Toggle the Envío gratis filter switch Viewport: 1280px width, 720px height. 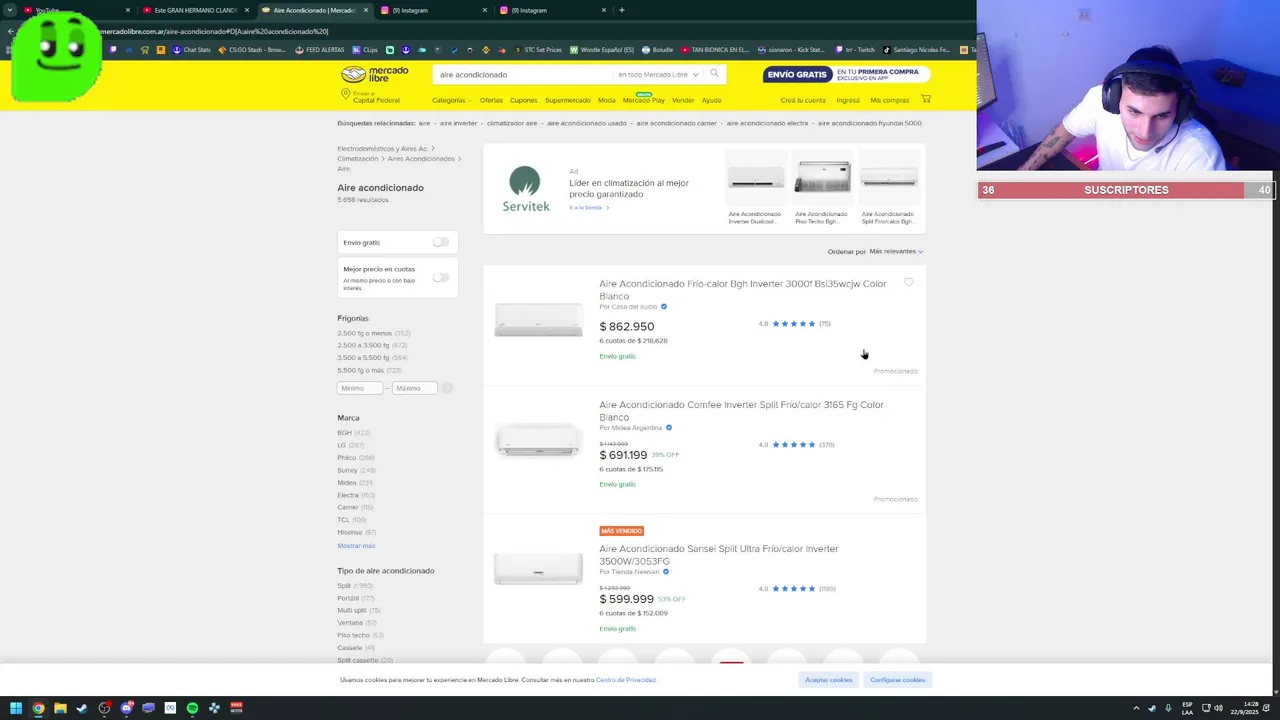[x=441, y=242]
